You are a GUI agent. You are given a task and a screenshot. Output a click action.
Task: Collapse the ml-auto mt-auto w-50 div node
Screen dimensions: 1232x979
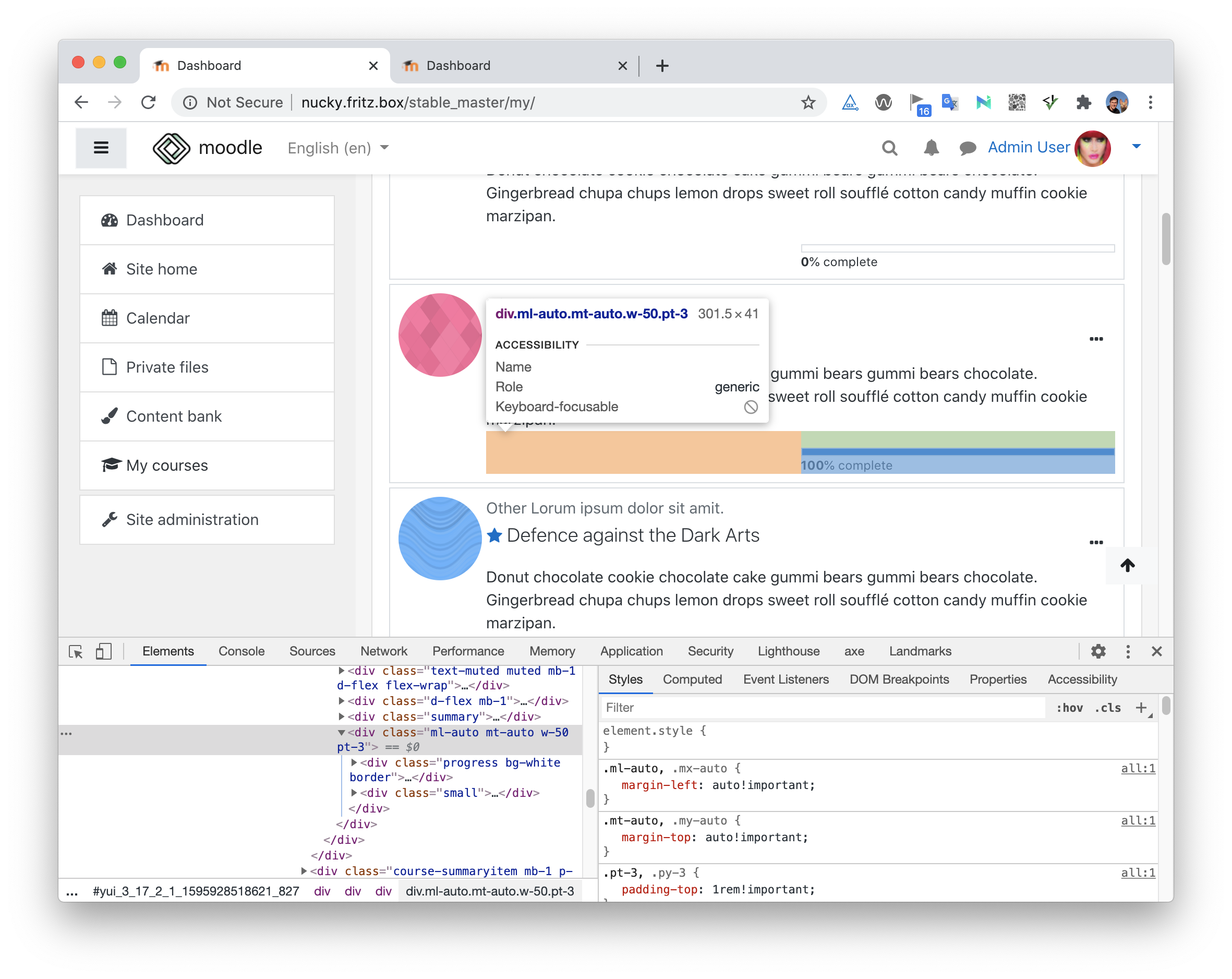[341, 732]
